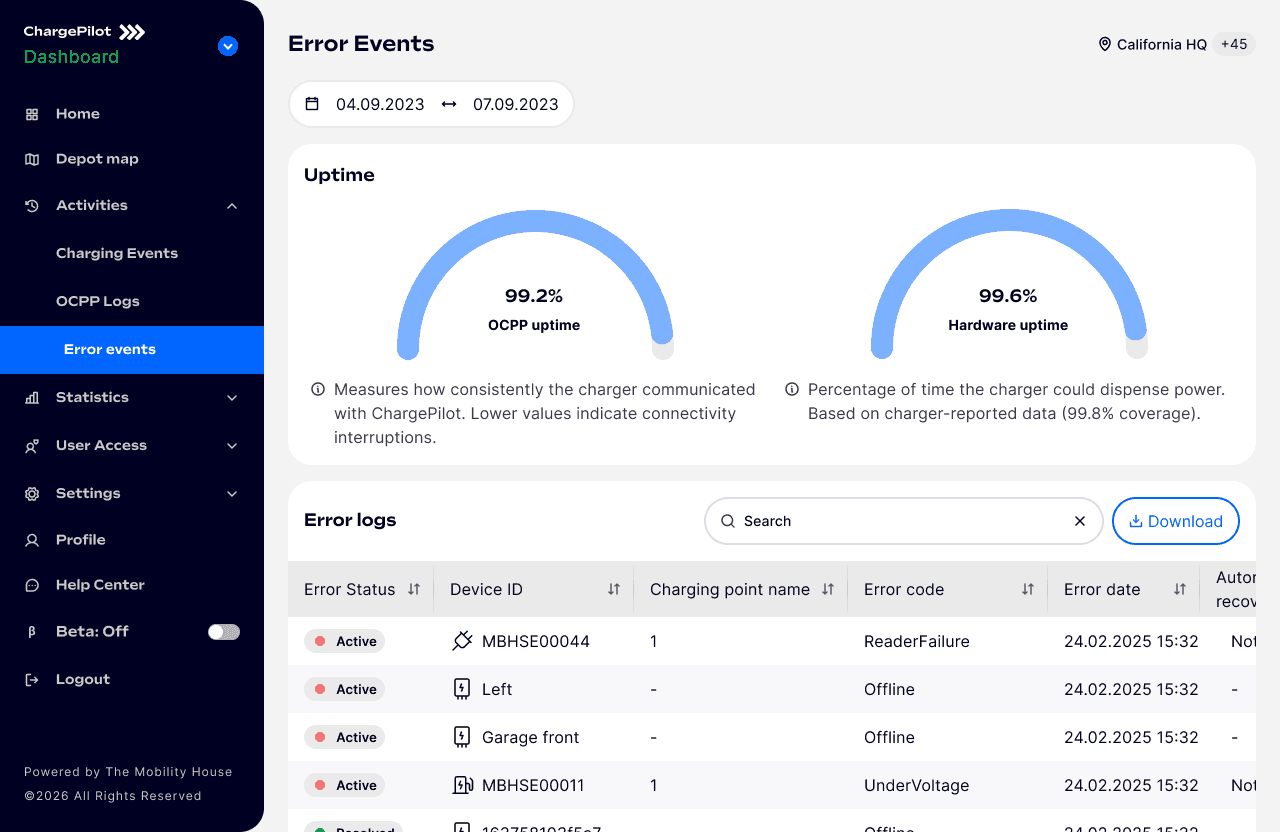Image resolution: width=1280 pixels, height=832 pixels.
Task: Click the charger icon beside MBHSE00011
Action: click(x=462, y=785)
